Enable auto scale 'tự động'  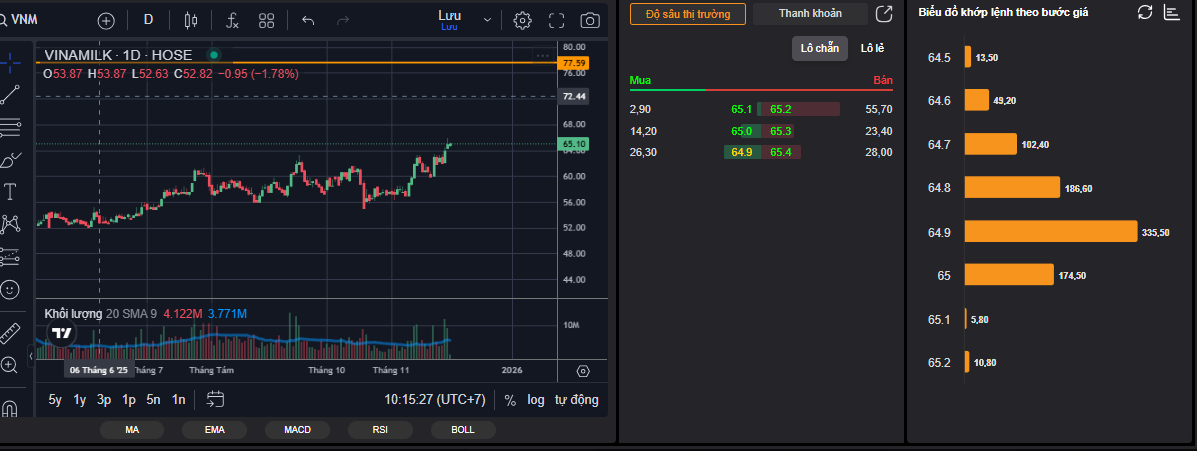click(577, 400)
